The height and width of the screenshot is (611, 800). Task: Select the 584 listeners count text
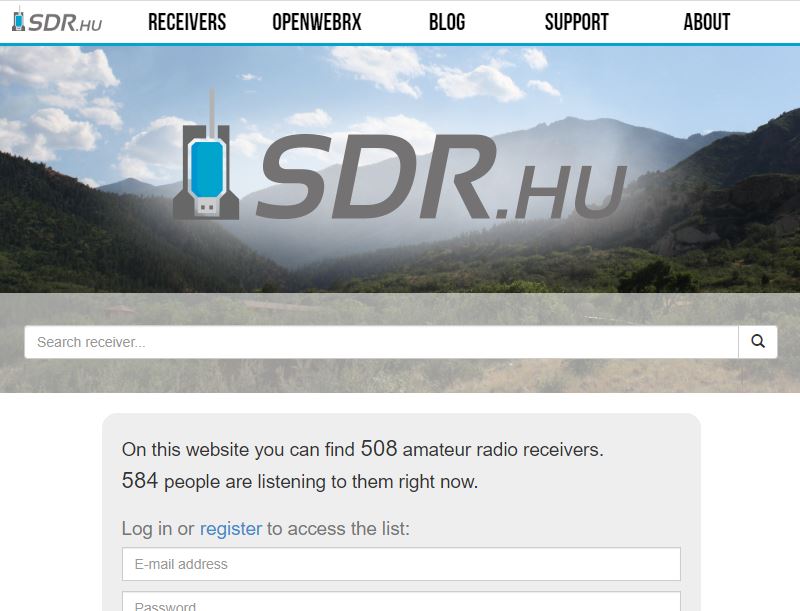coord(140,480)
